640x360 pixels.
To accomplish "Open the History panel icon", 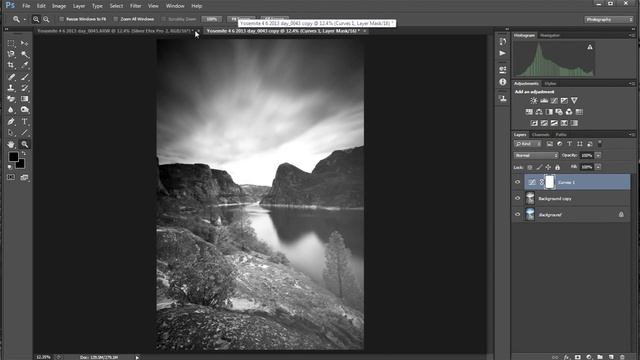I will pos(502,42).
